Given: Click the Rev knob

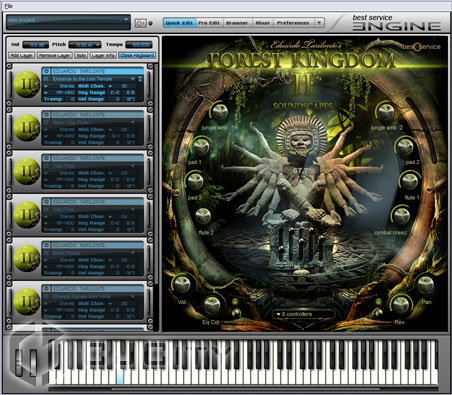Looking at the screenshot, I should 401,304.
